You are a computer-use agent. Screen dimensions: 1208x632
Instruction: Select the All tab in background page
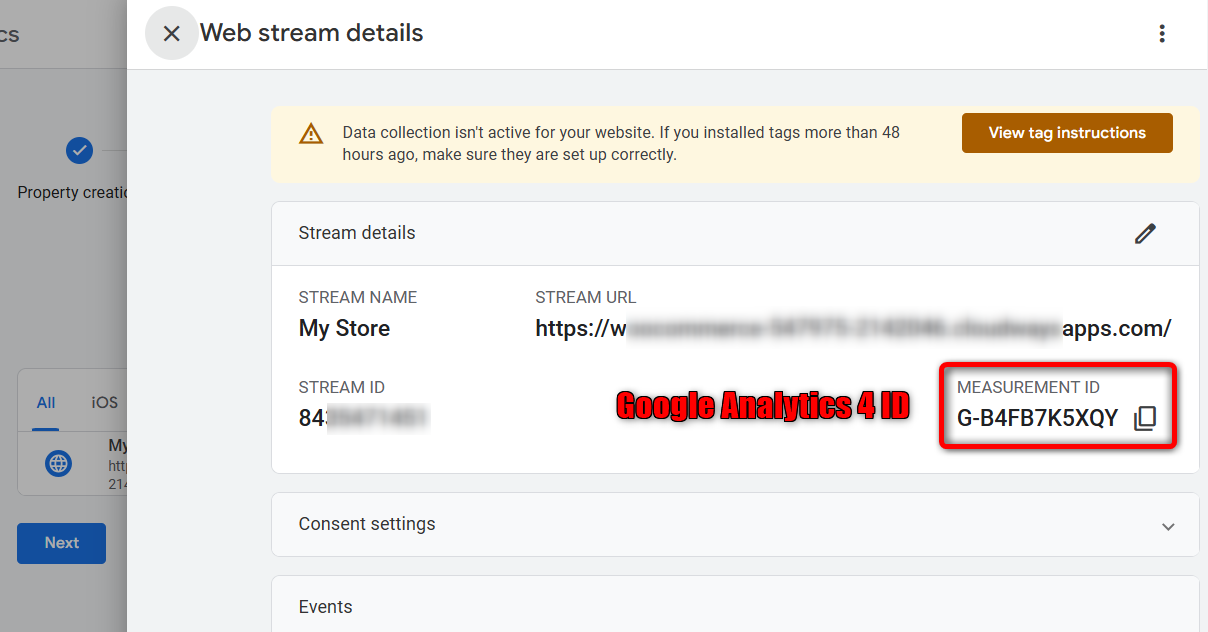(x=46, y=403)
